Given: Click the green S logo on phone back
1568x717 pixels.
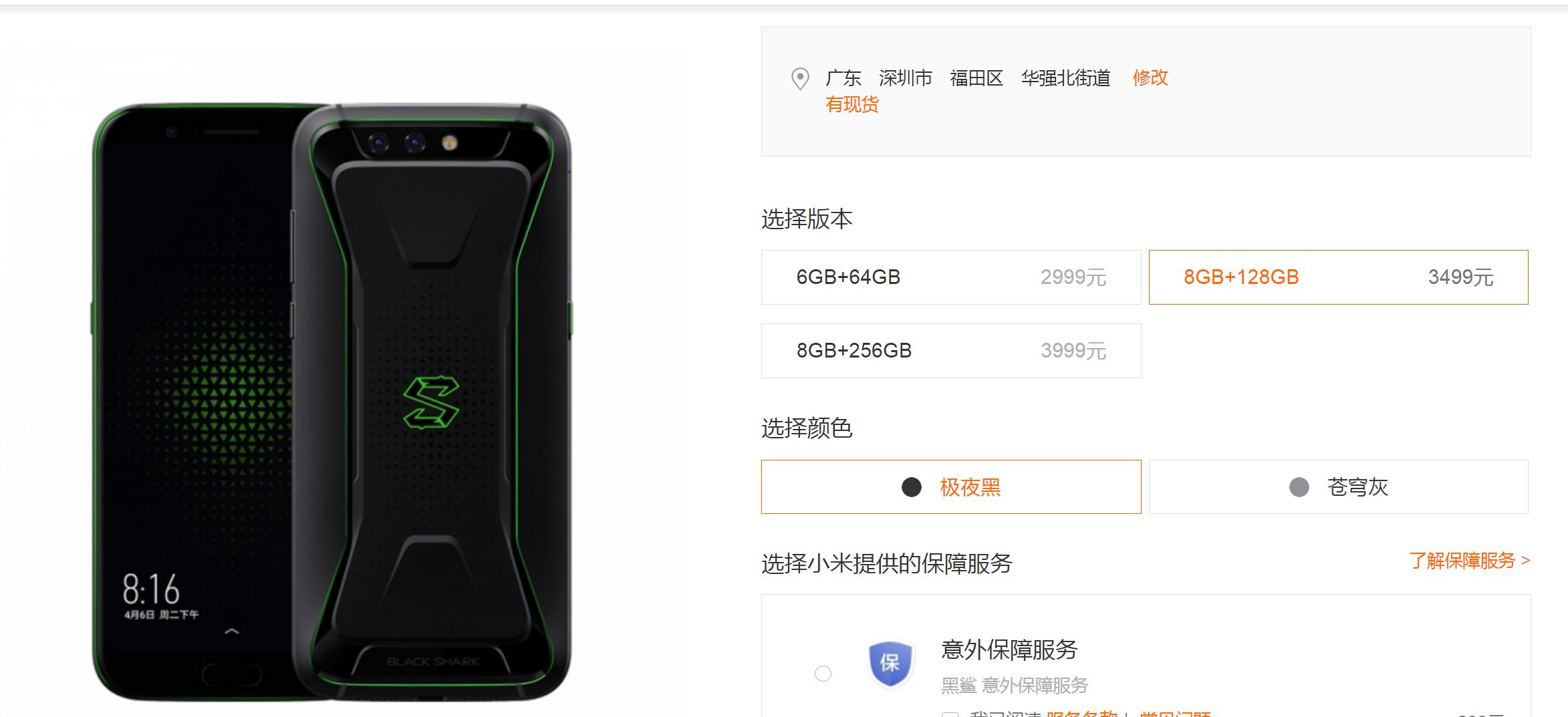Looking at the screenshot, I should click(x=431, y=403).
